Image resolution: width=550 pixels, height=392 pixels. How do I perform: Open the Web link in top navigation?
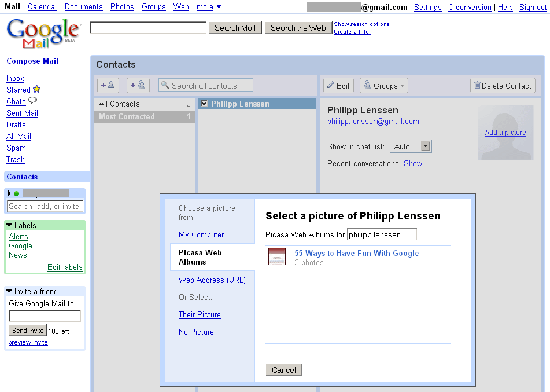pyautogui.click(x=181, y=6)
